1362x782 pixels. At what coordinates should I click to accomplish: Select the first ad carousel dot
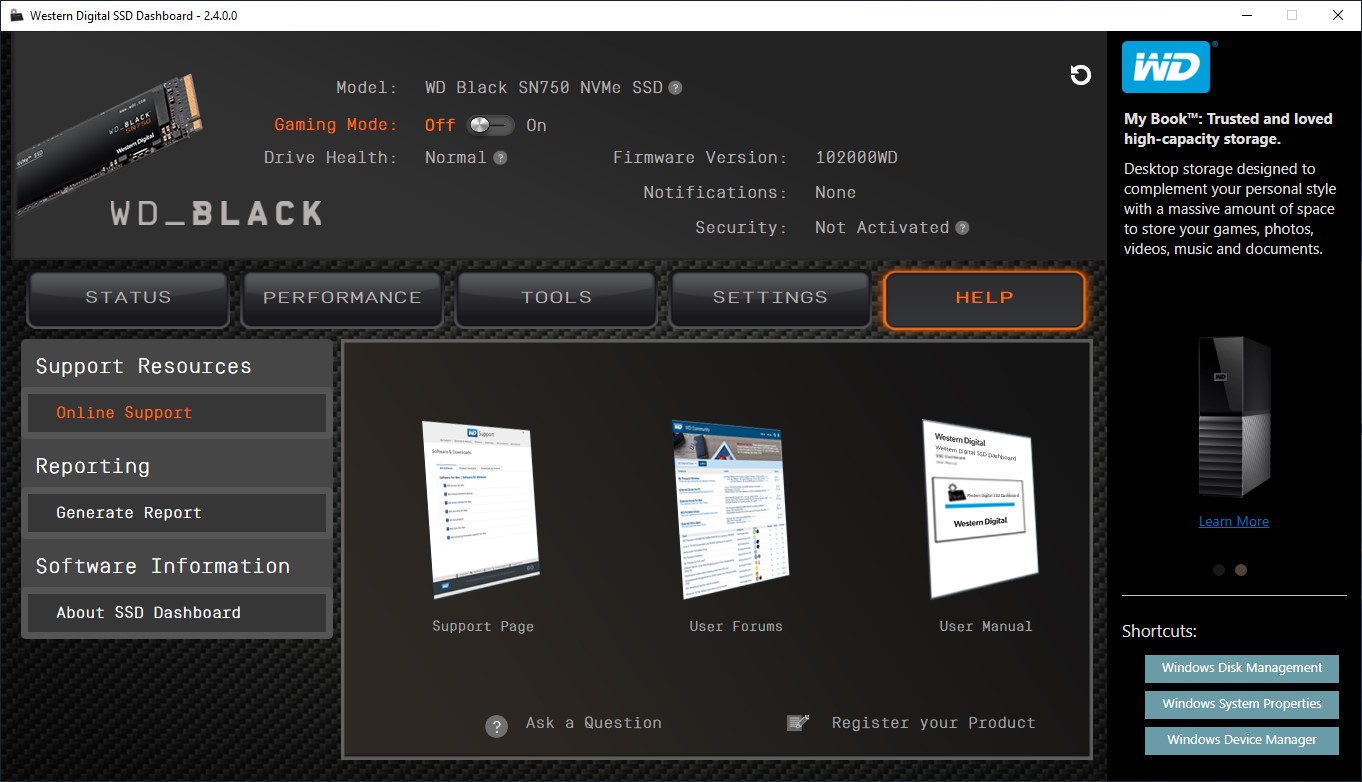(1218, 570)
